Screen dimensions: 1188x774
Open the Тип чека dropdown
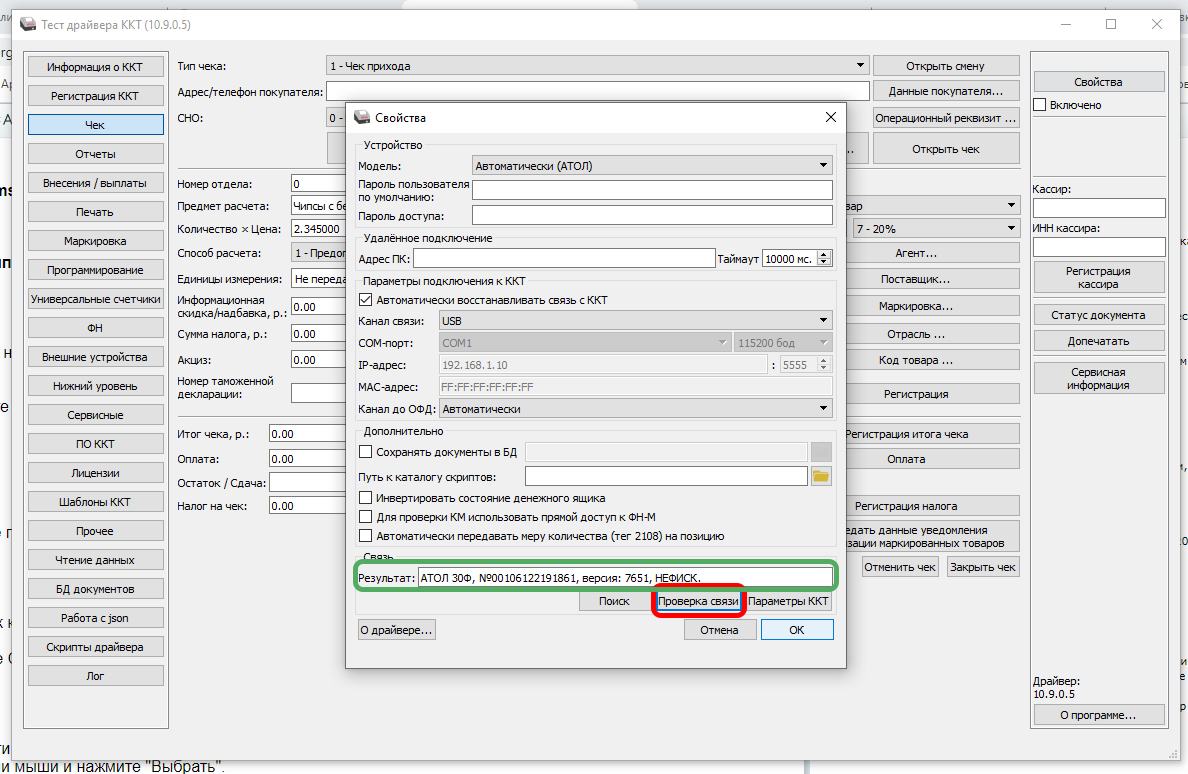597,66
